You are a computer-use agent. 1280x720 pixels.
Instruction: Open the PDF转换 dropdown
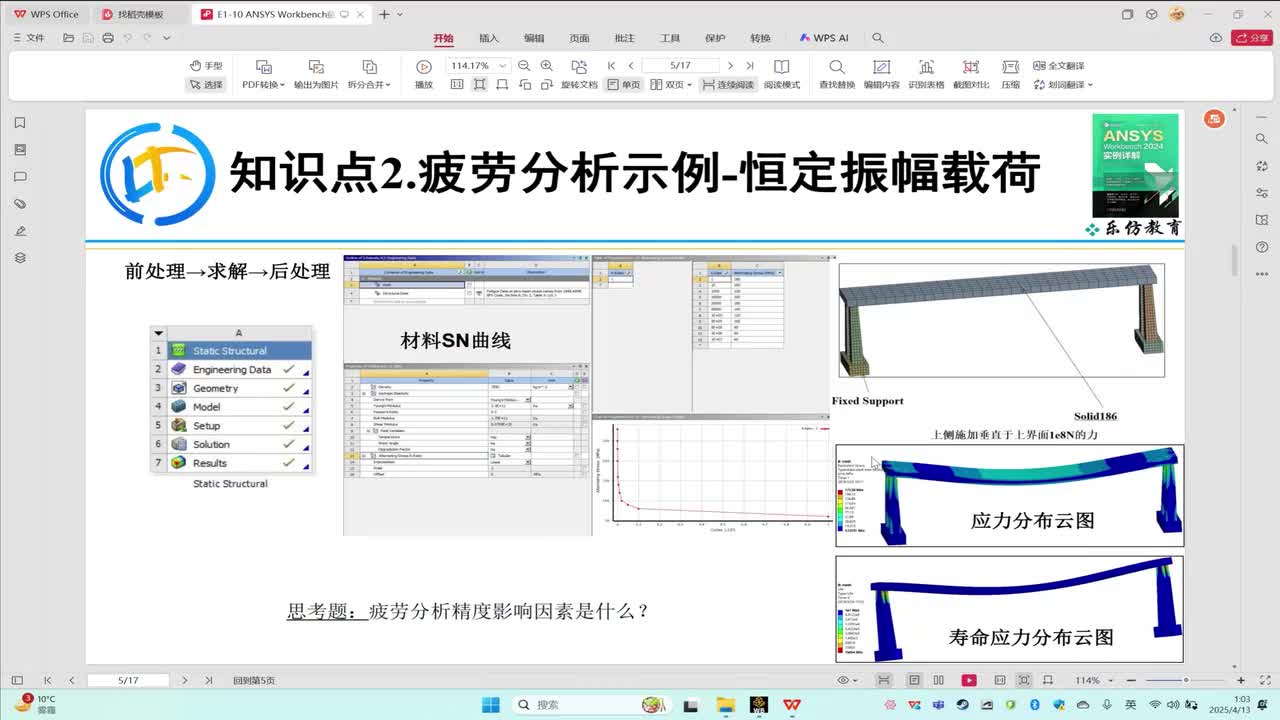(263, 85)
